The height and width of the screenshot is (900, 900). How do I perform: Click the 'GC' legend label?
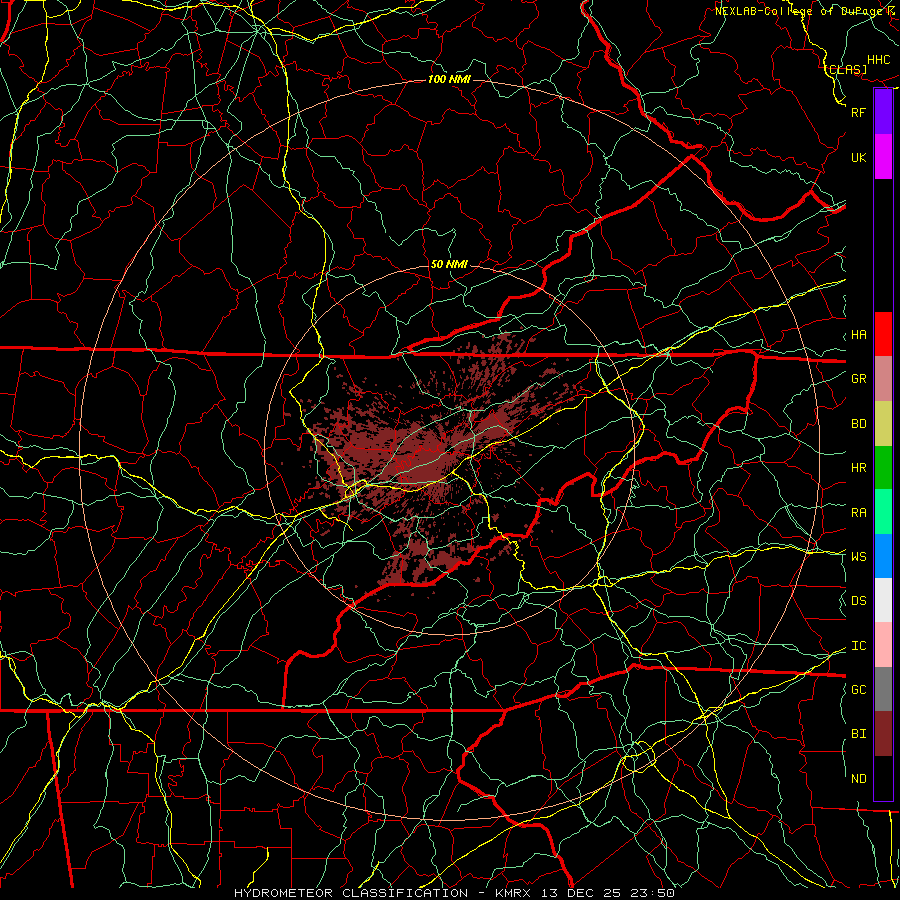859,690
